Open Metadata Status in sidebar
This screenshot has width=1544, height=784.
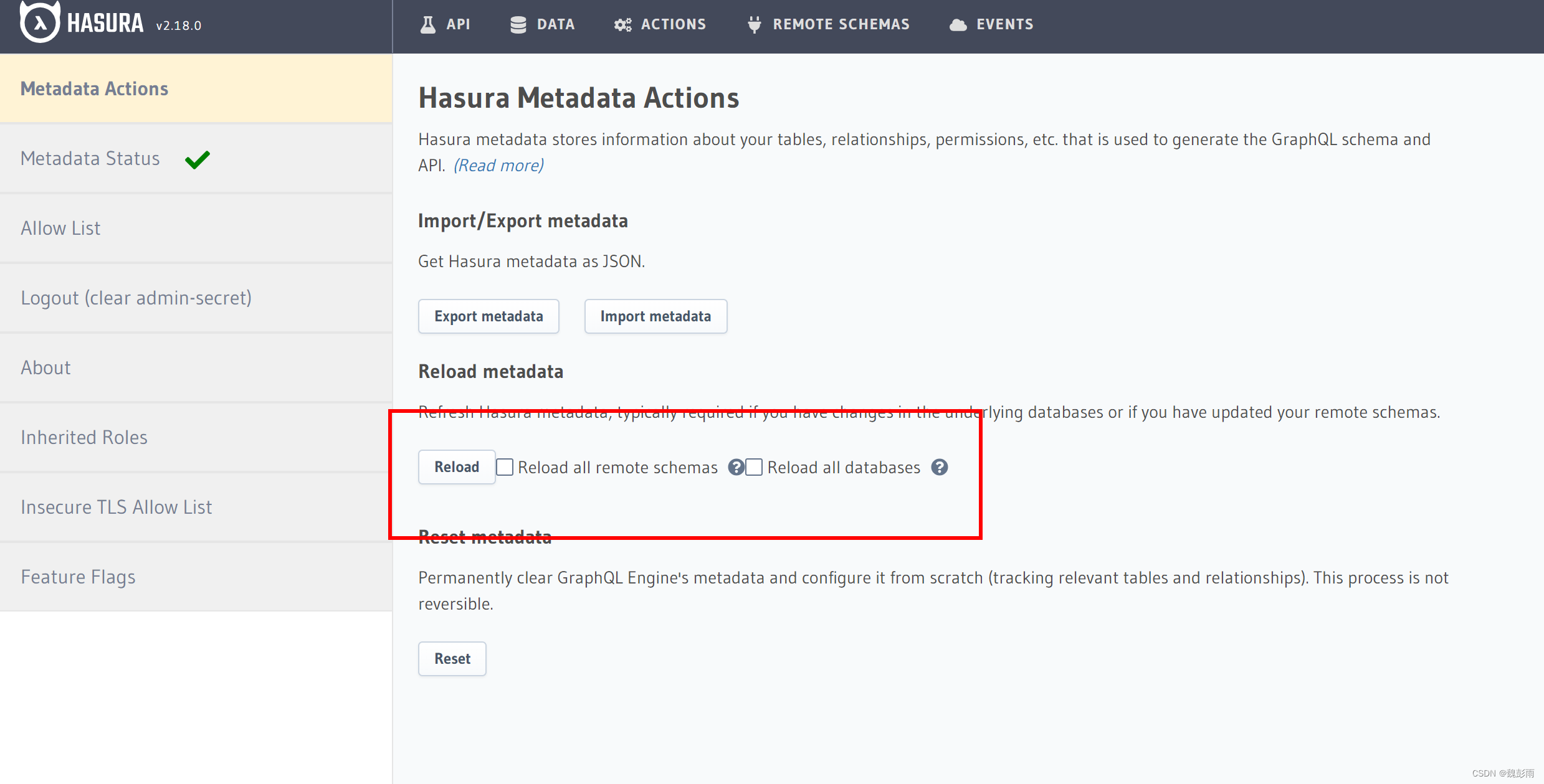click(90, 159)
